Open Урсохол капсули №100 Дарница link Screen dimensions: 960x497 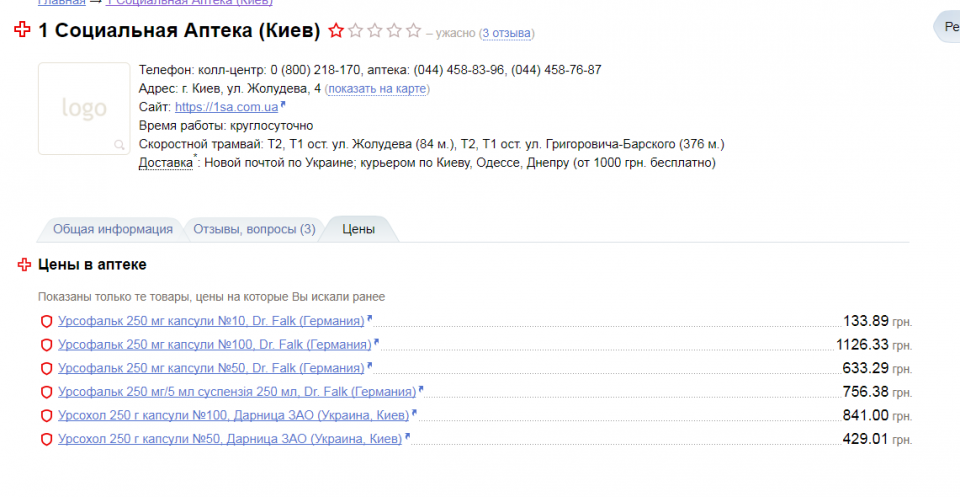coord(233,415)
